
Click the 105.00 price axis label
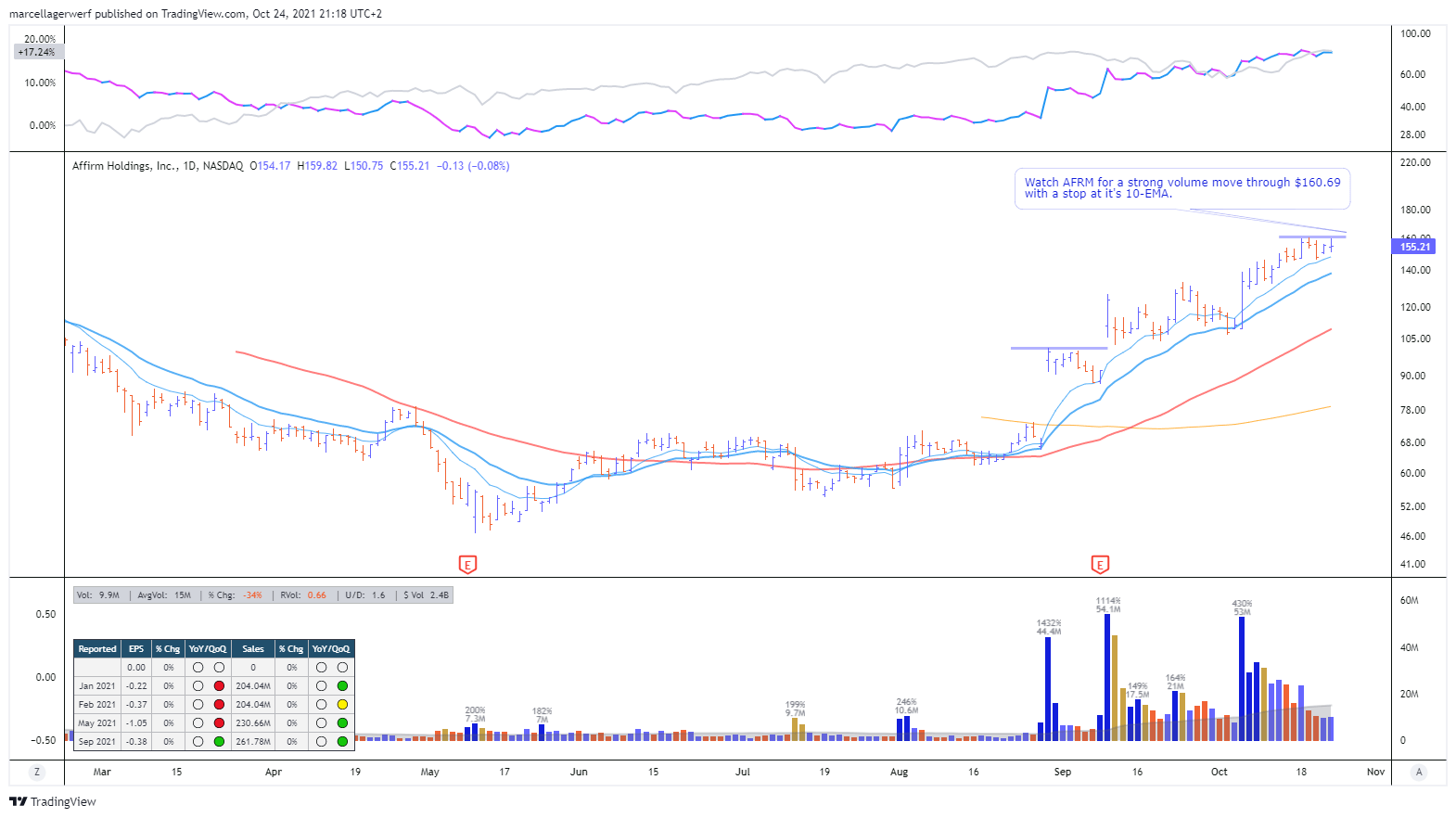(1415, 339)
